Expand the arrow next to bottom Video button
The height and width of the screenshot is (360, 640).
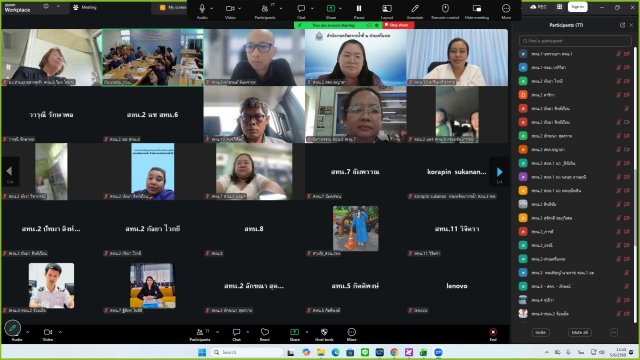coord(60,332)
